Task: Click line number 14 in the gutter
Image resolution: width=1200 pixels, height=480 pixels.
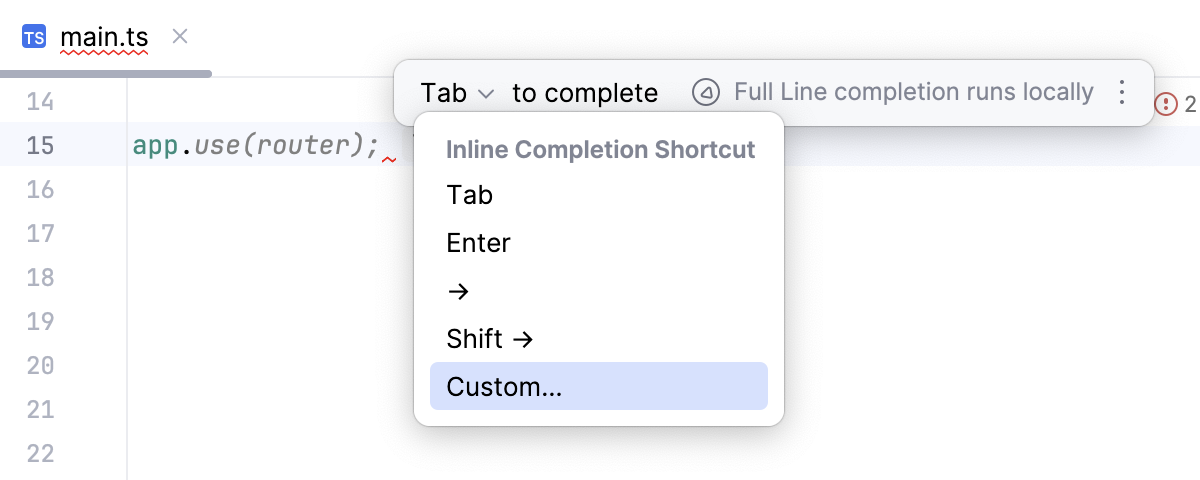Action: pos(40,102)
